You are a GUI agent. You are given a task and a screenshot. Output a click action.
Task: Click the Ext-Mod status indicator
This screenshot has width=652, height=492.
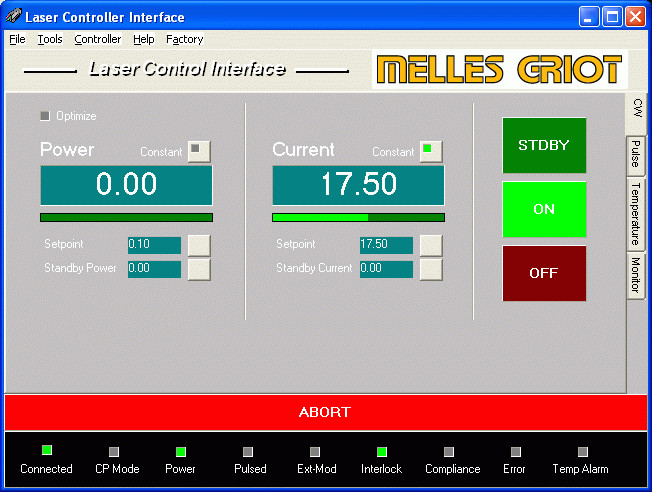pos(315,452)
